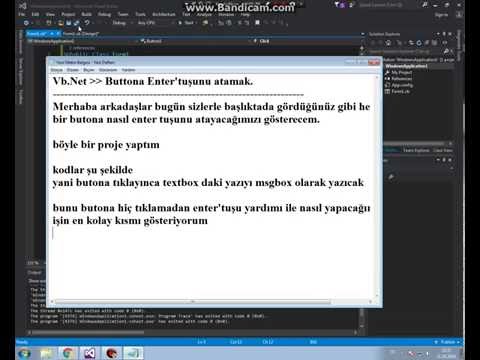Select Form1.vb in Solution Explorer
The image size is (480, 360).
(401, 91)
